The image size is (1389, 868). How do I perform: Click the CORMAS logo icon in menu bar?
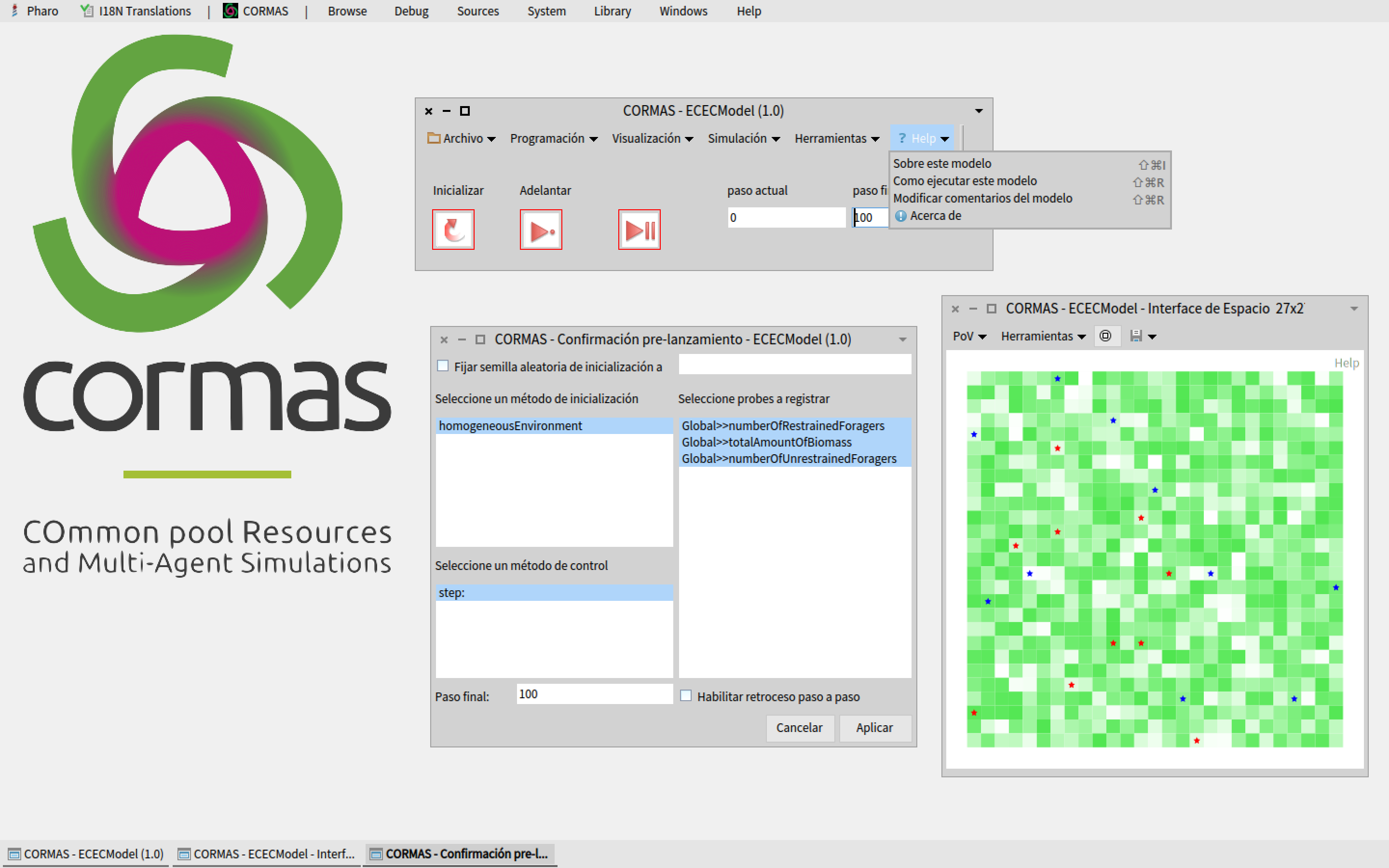[230, 11]
